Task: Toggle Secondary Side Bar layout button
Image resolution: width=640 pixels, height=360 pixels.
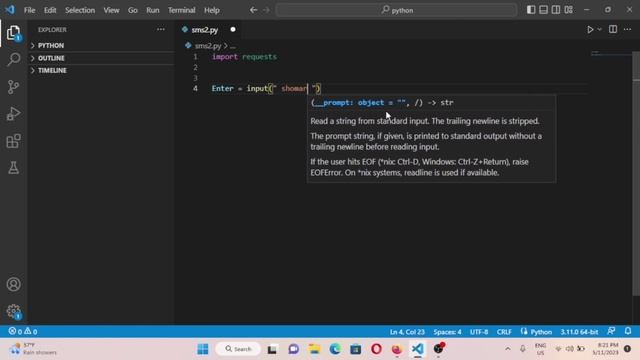Action: pyautogui.click(x=556, y=10)
